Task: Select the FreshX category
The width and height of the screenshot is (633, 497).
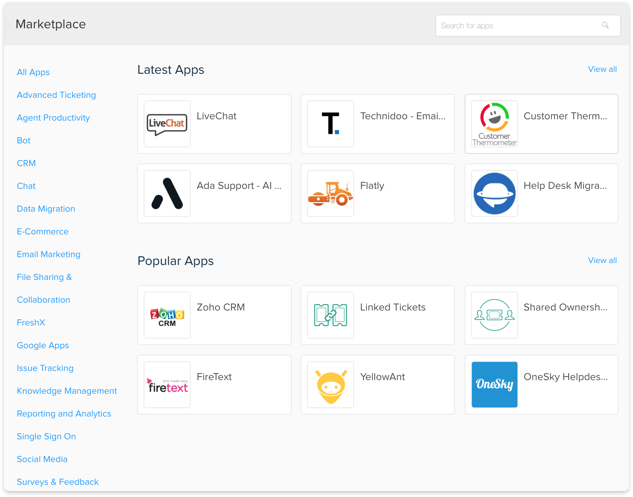Action: (x=31, y=323)
